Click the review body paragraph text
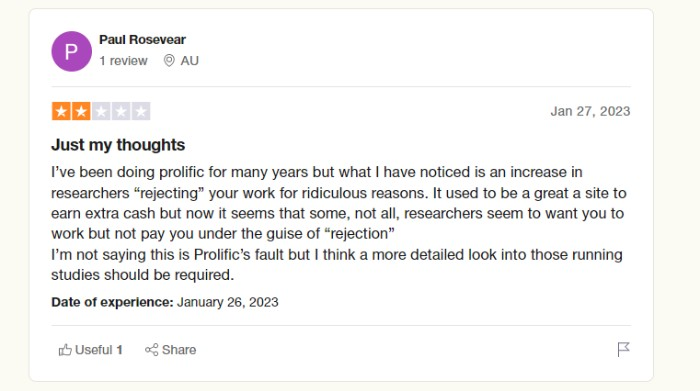Viewport: 700px width, 391px height. point(339,223)
